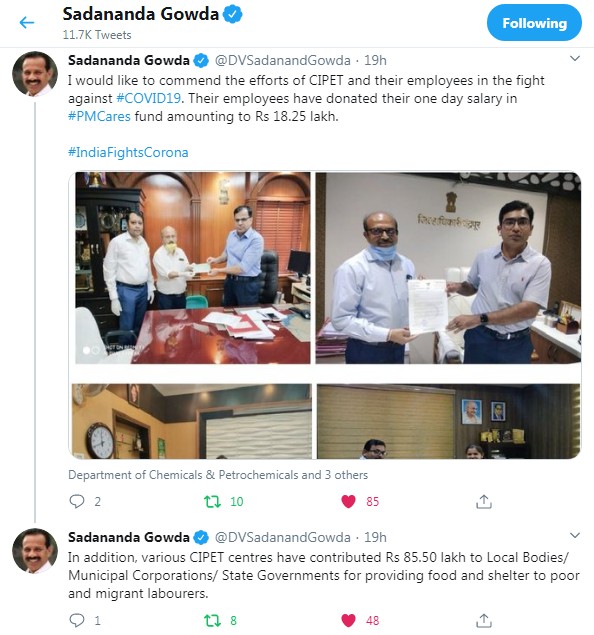Share the second tweet about CIPET centres
The width and height of the screenshot is (594, 635).
(x=484, y=620)
